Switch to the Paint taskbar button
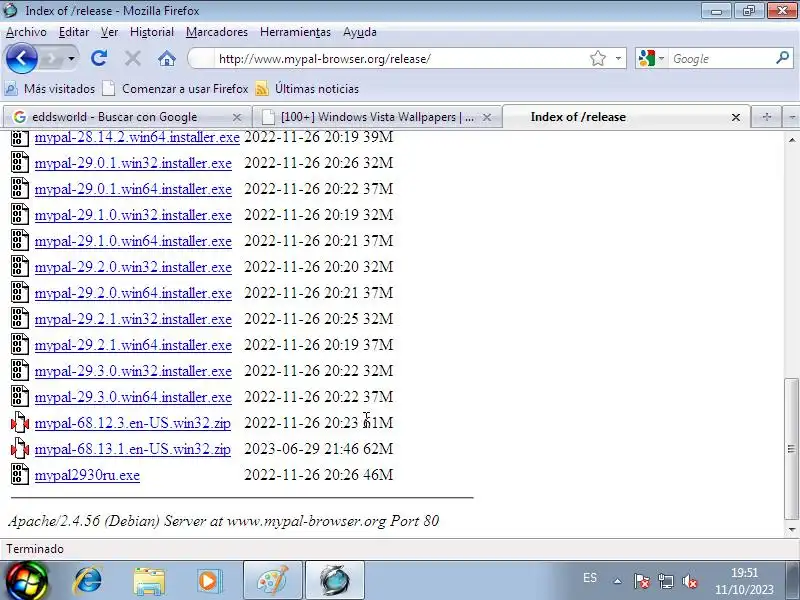 [273, 581]
